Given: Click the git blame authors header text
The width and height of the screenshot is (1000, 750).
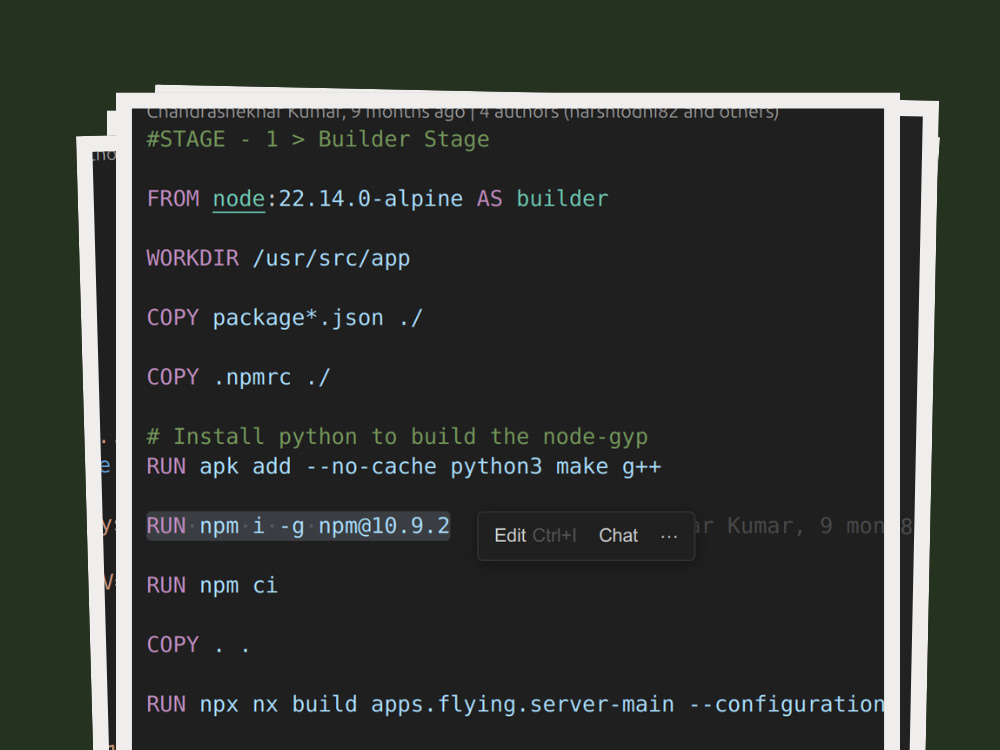Looking at the screenshot, I should pos(462,113).
